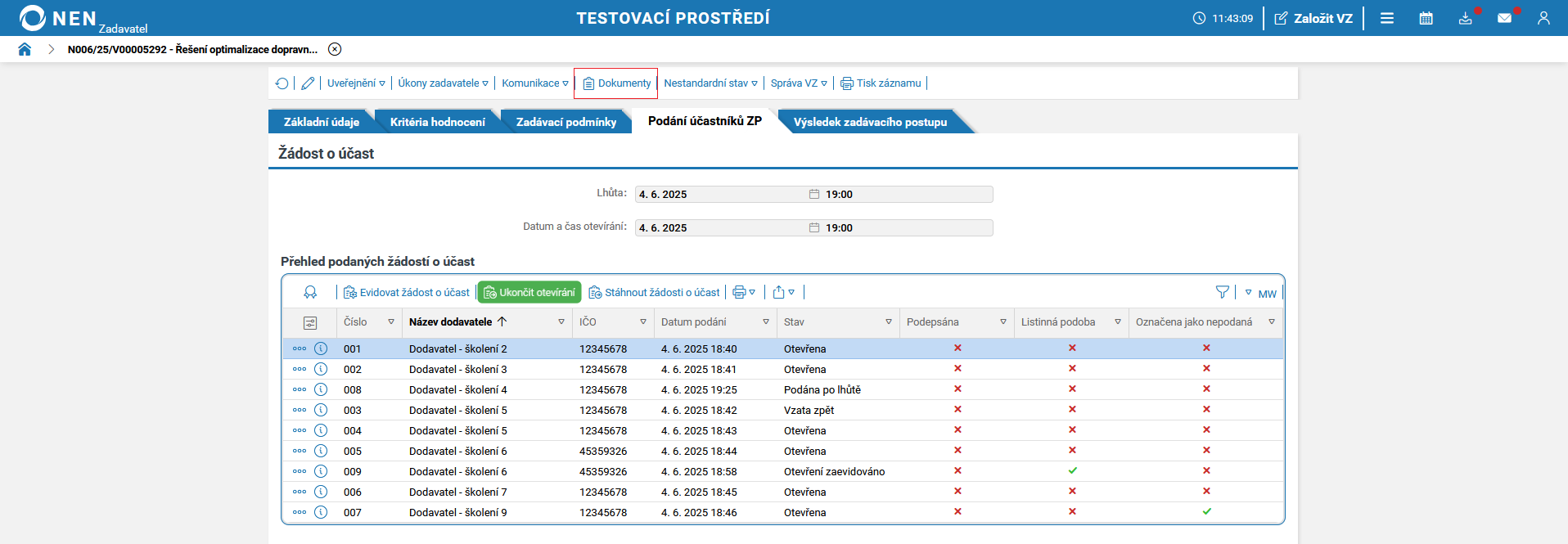Screen dimensions: 1568x544
Task: Switch to Zadávací podmínky tab
Action: [566, 122]
